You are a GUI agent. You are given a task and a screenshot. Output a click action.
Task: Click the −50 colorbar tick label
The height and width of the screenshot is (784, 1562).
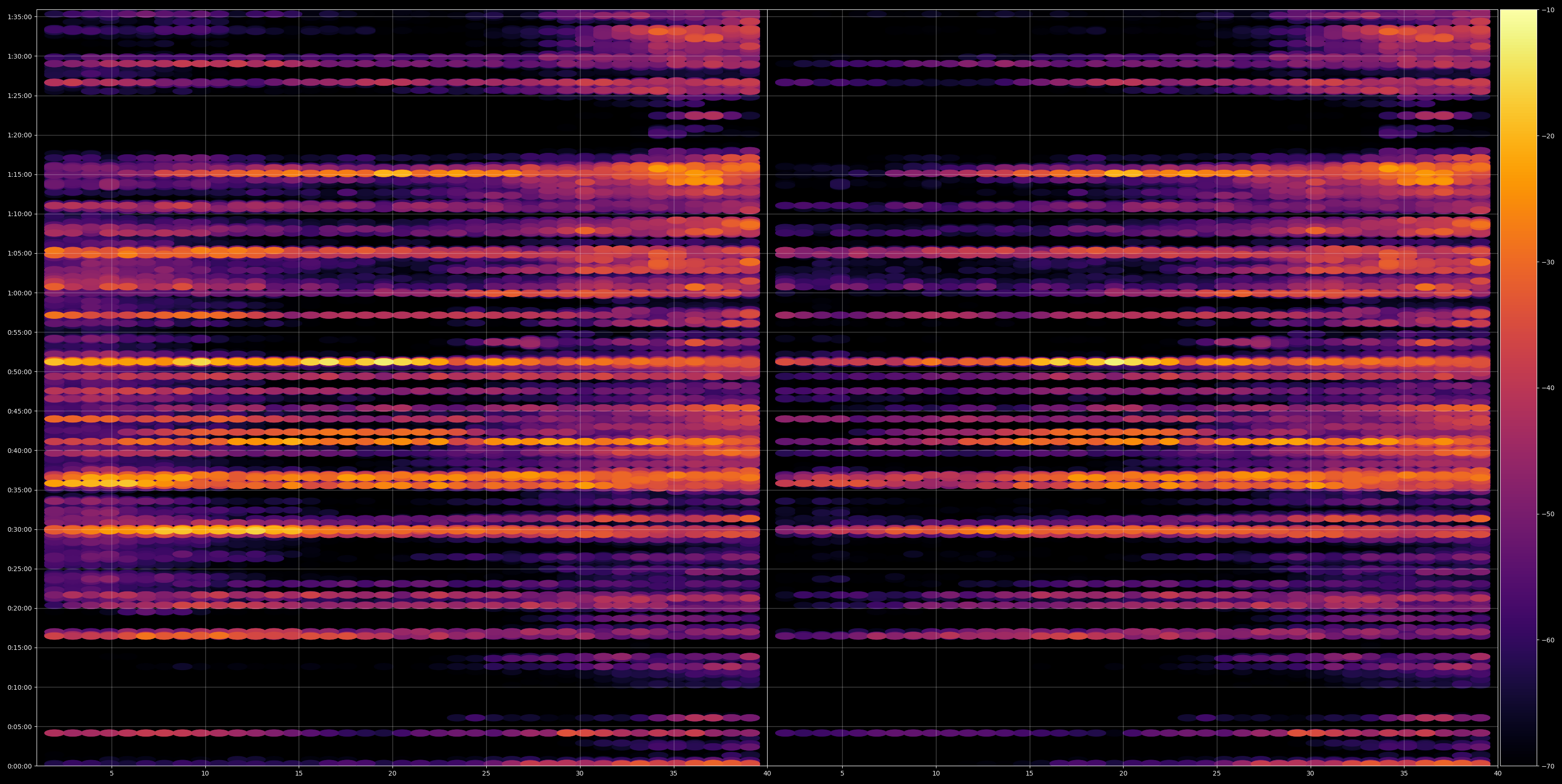point(1548,514)
